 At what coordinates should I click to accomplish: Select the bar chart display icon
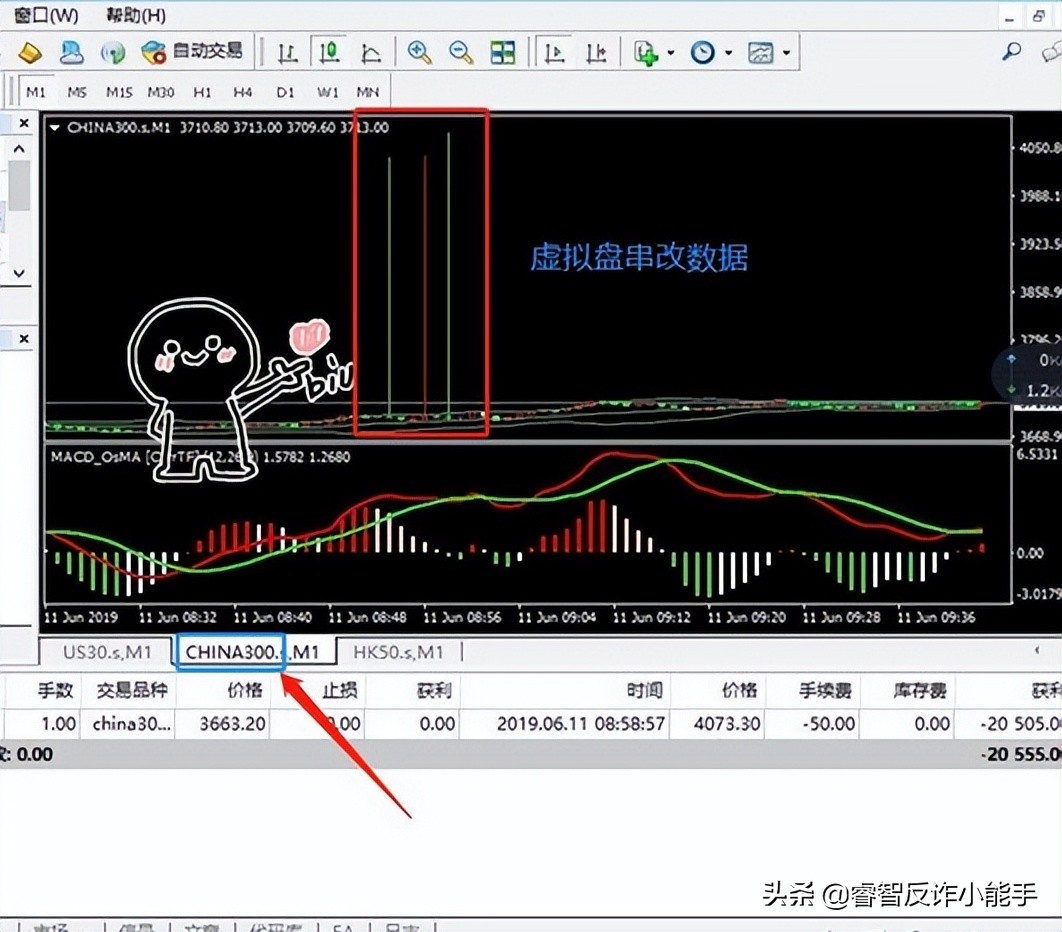click(x=287, y=52)
